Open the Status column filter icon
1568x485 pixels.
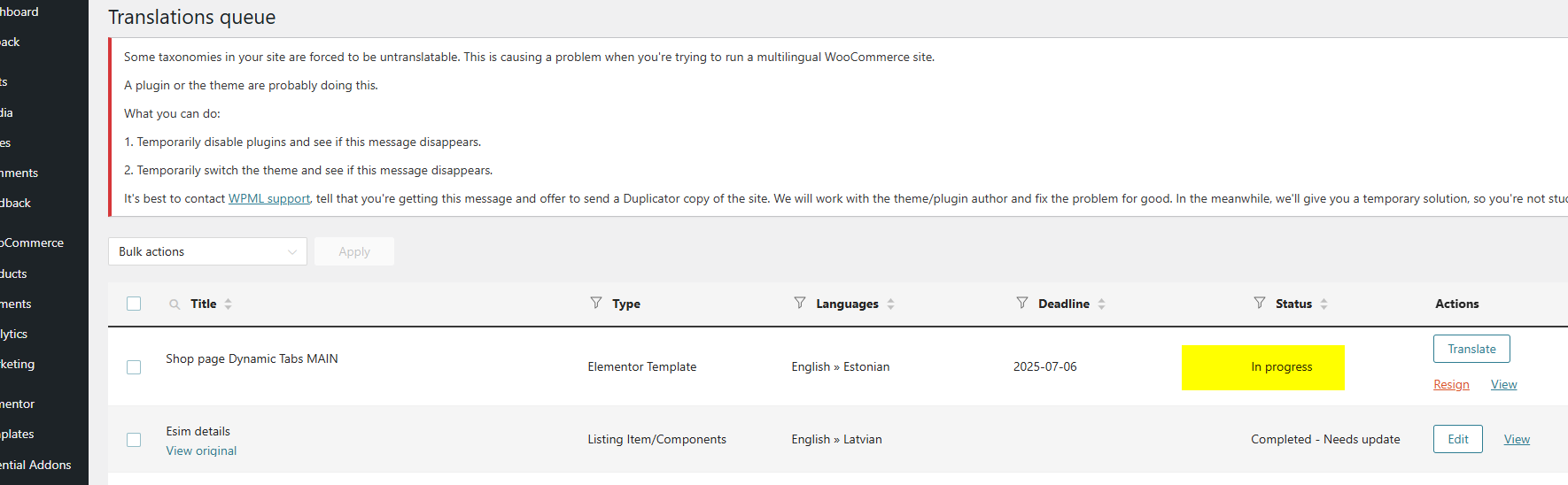pyautogui.click(x=1260, y=303)
